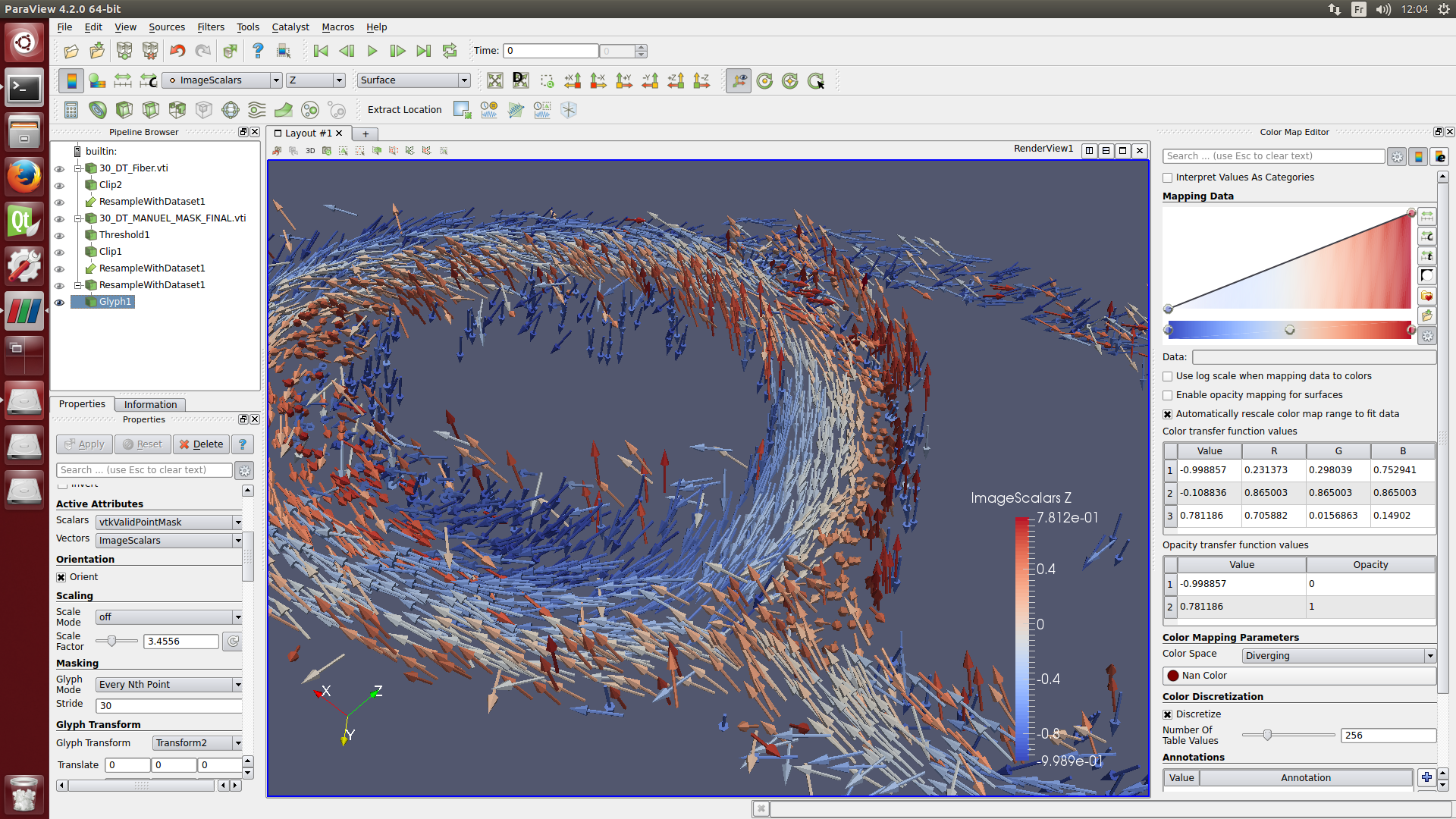This screenshot has height=819, width=1456.
Task: Uncheck the Discretize checkbox
Action: click(x=1168, y=714)
